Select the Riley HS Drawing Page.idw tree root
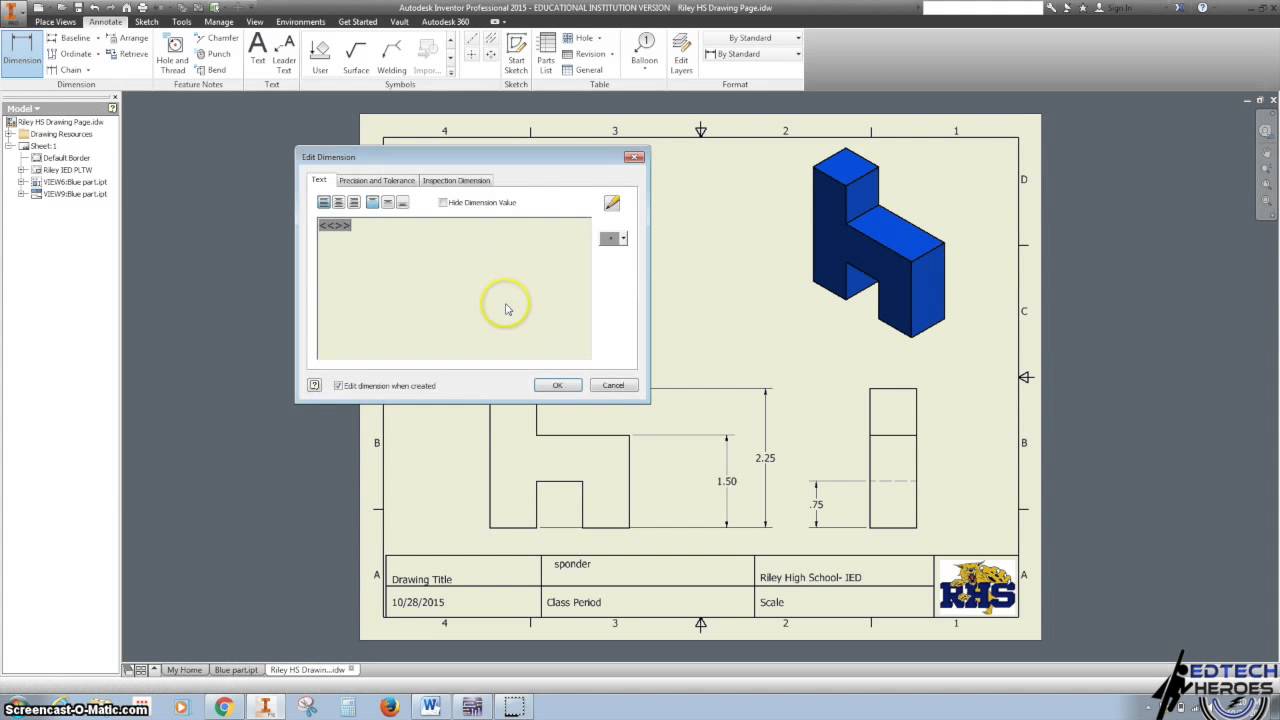This screenshot has height=720, width=1280. point(60,122)
